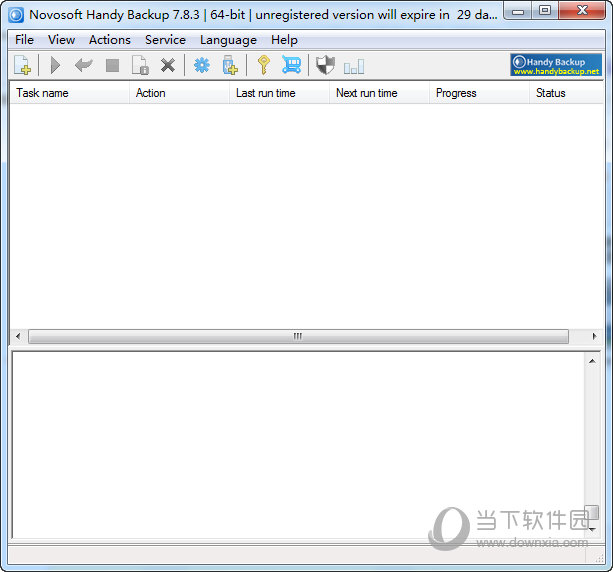Sort by Action column header
This screenshot has height=572, width=613.
179,93
